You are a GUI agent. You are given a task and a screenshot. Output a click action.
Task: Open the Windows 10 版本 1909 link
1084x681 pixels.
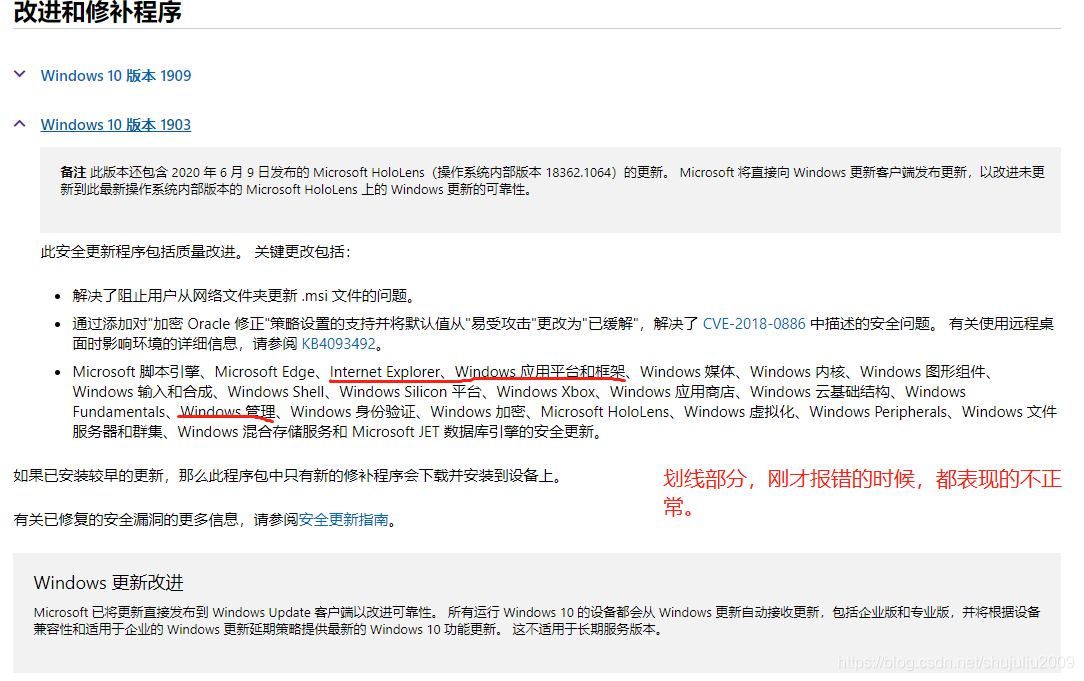115,75
